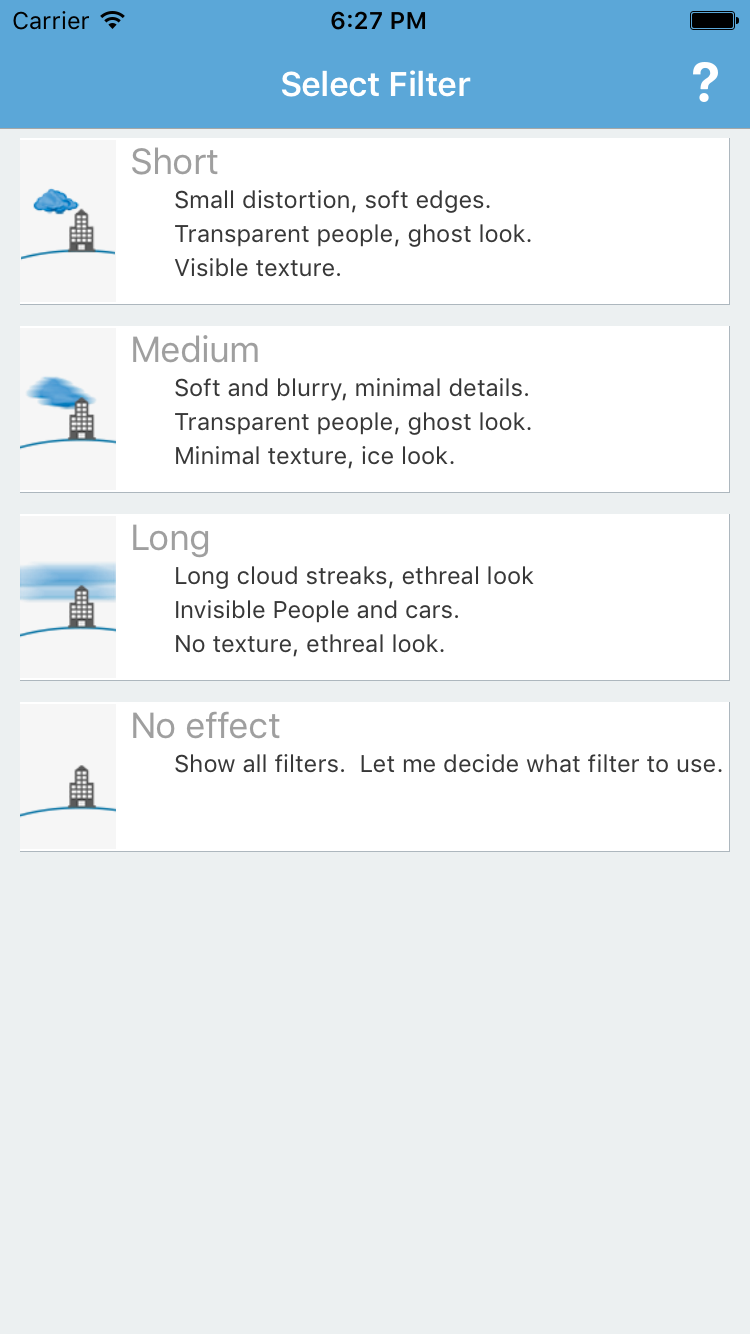
Task: Click "Small distortion, soft edges." description
Action: point(332,200)
